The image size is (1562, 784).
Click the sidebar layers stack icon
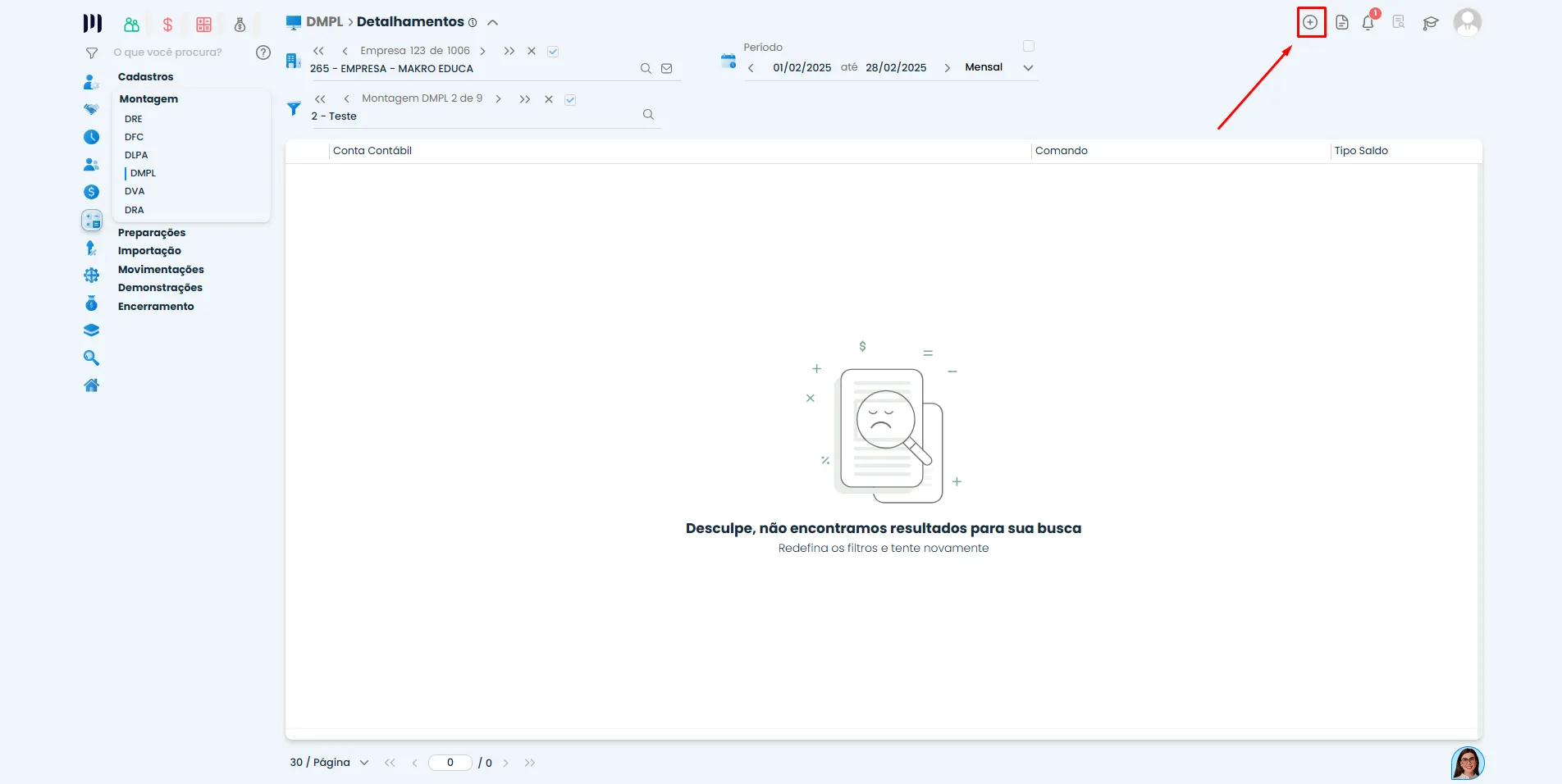tap(92, 330)
